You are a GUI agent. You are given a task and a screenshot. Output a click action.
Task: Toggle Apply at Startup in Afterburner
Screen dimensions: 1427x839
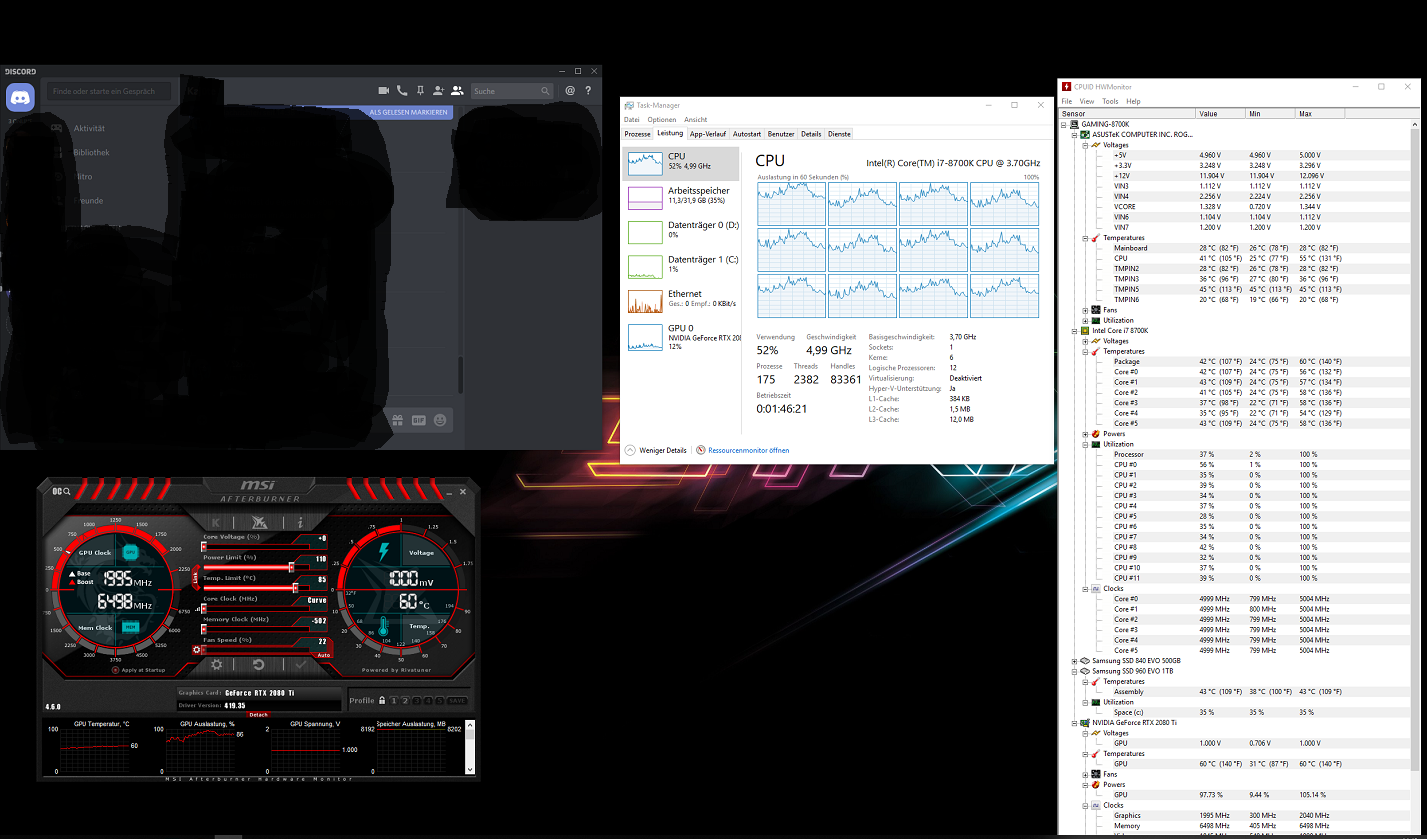point(116,670)
